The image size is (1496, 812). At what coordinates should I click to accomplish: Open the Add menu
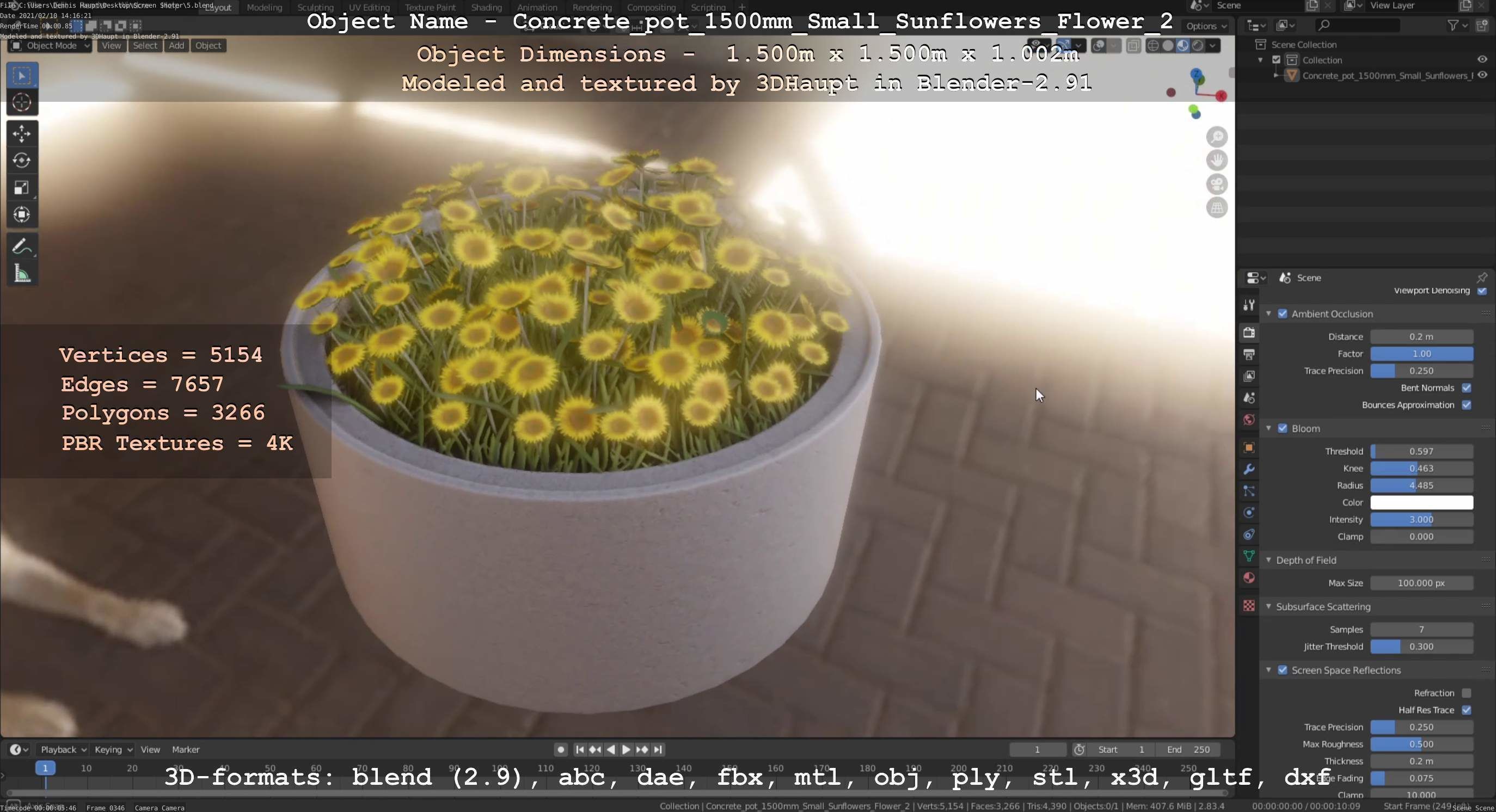click(176, 46)
